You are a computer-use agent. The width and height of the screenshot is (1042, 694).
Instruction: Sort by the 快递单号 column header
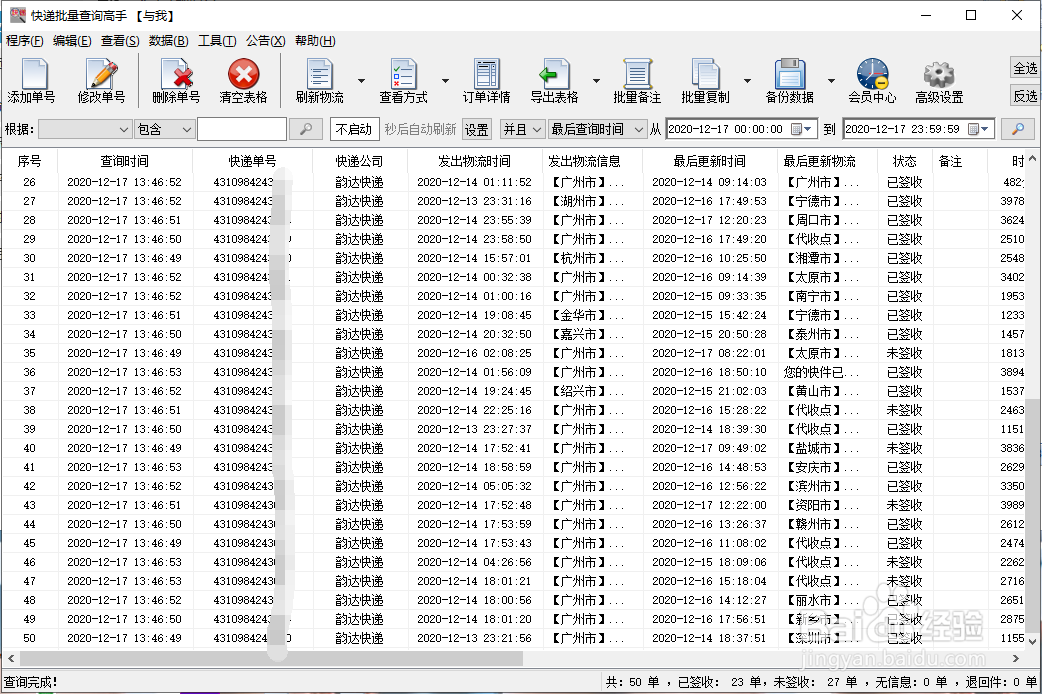[x=253, y=162]
